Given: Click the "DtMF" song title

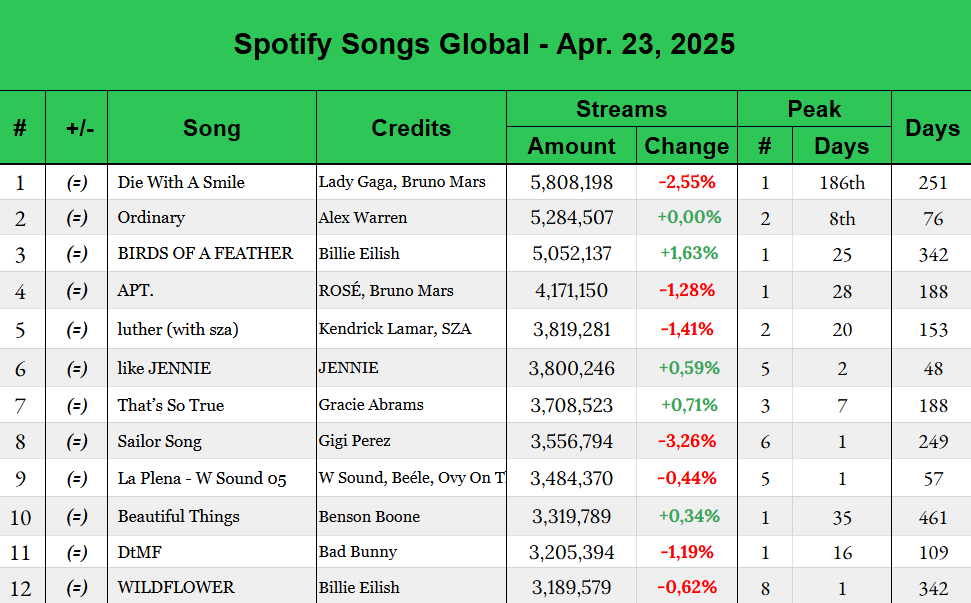Looking at the screenshot, I should [139, 551].
